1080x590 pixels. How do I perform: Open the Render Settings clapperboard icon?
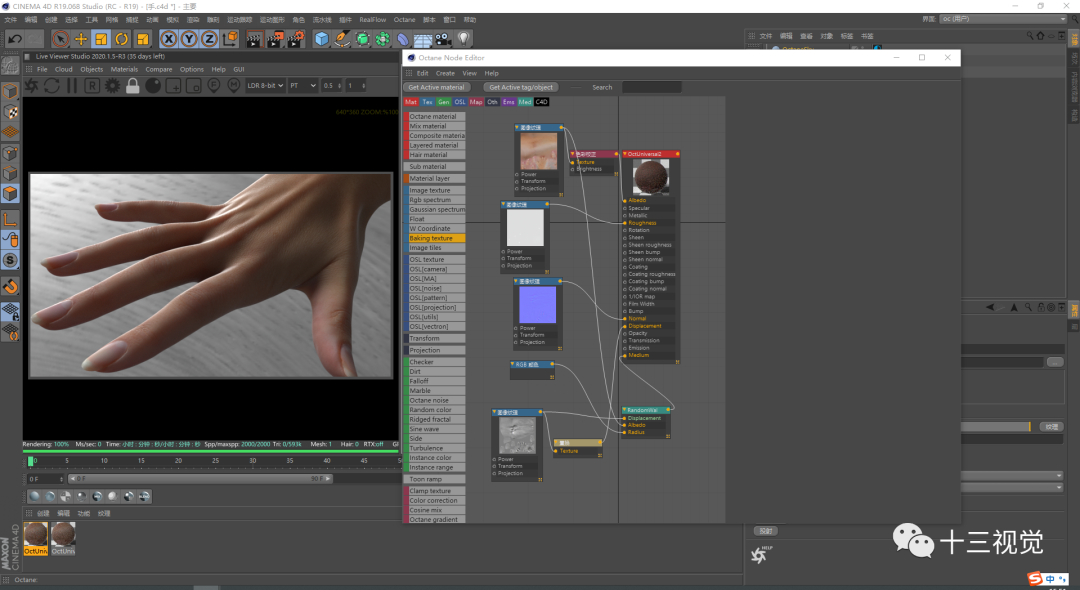pyautogui.click(x=295, y=39)
